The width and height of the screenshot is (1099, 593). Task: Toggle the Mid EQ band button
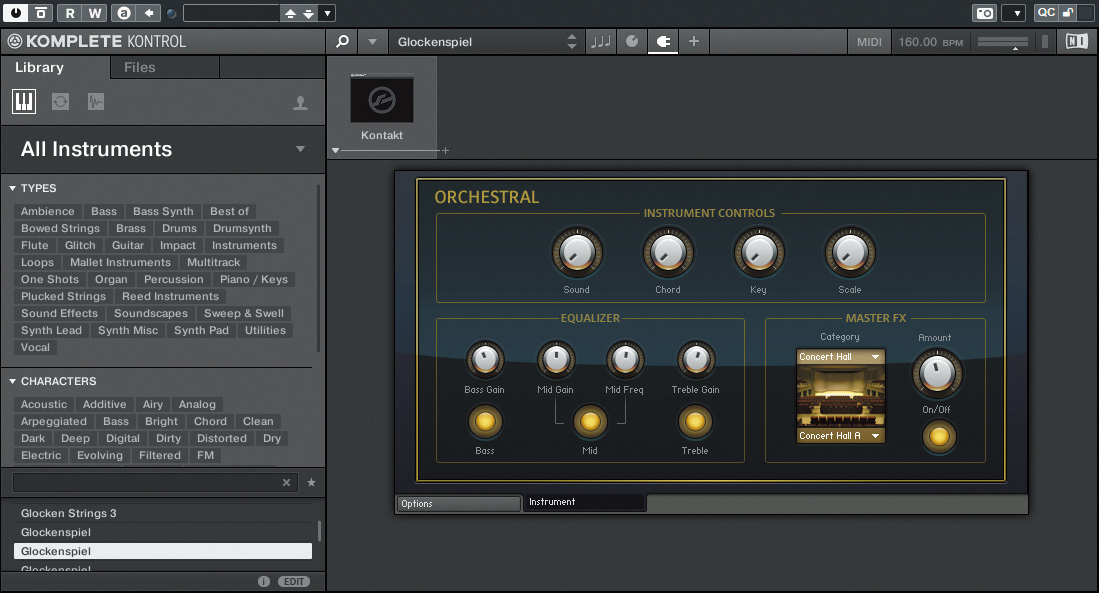(x=590, y=421)
